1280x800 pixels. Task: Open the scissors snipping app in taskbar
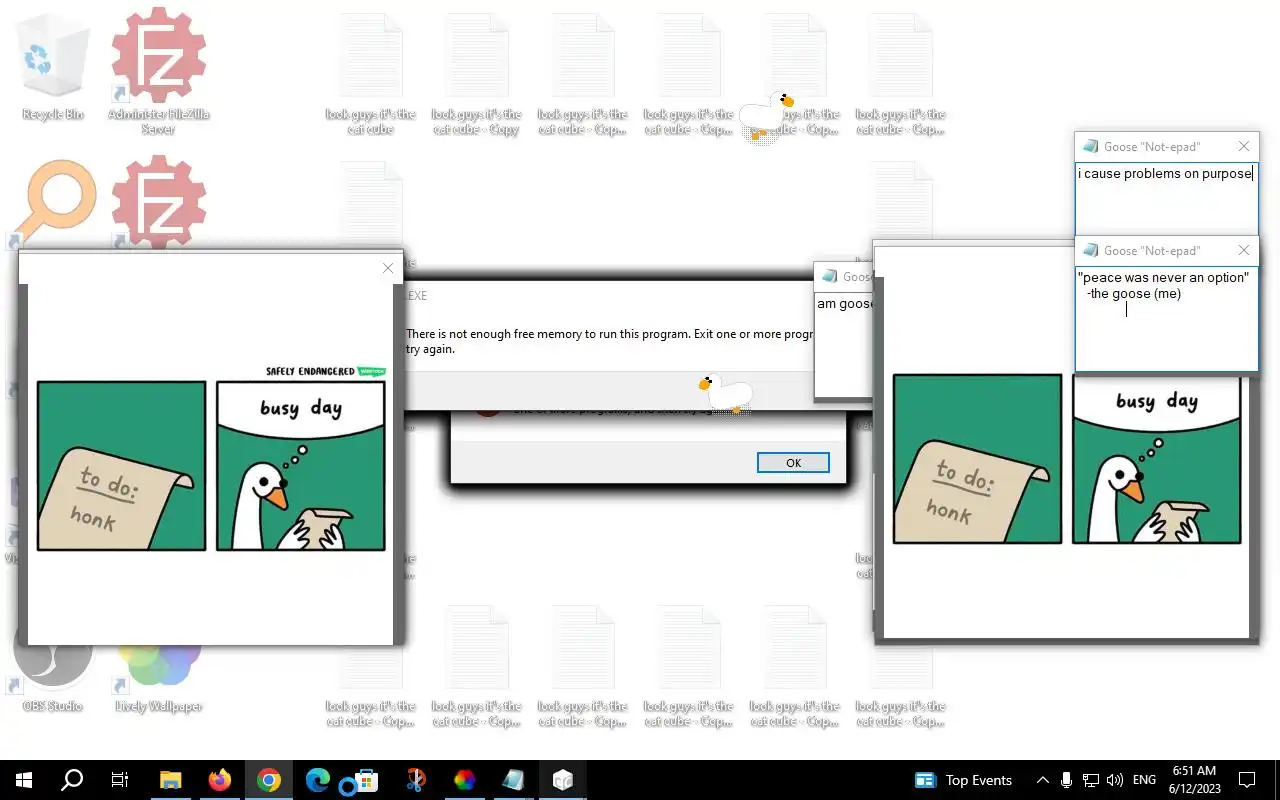pos(415,780)
